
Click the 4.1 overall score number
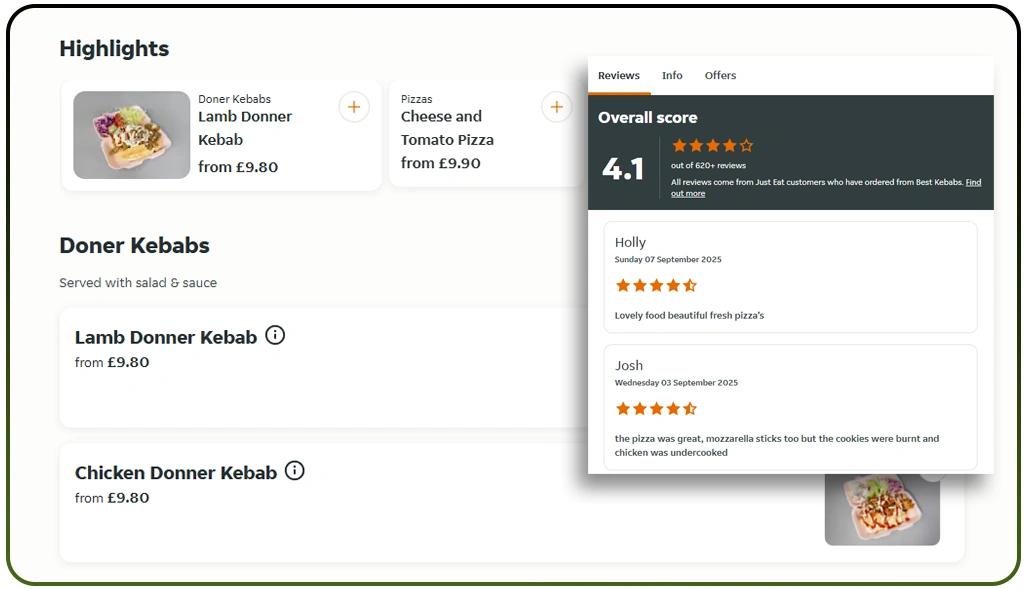pos(624,168)
